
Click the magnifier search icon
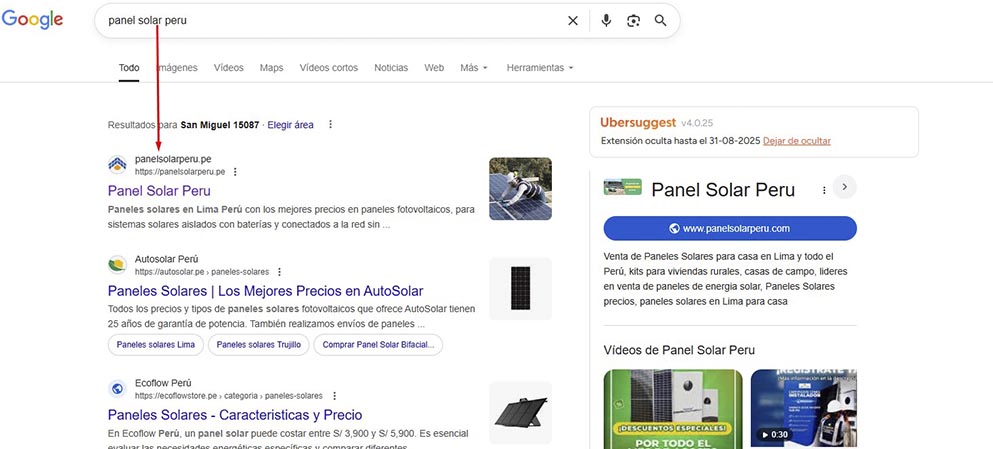[661, 21]
